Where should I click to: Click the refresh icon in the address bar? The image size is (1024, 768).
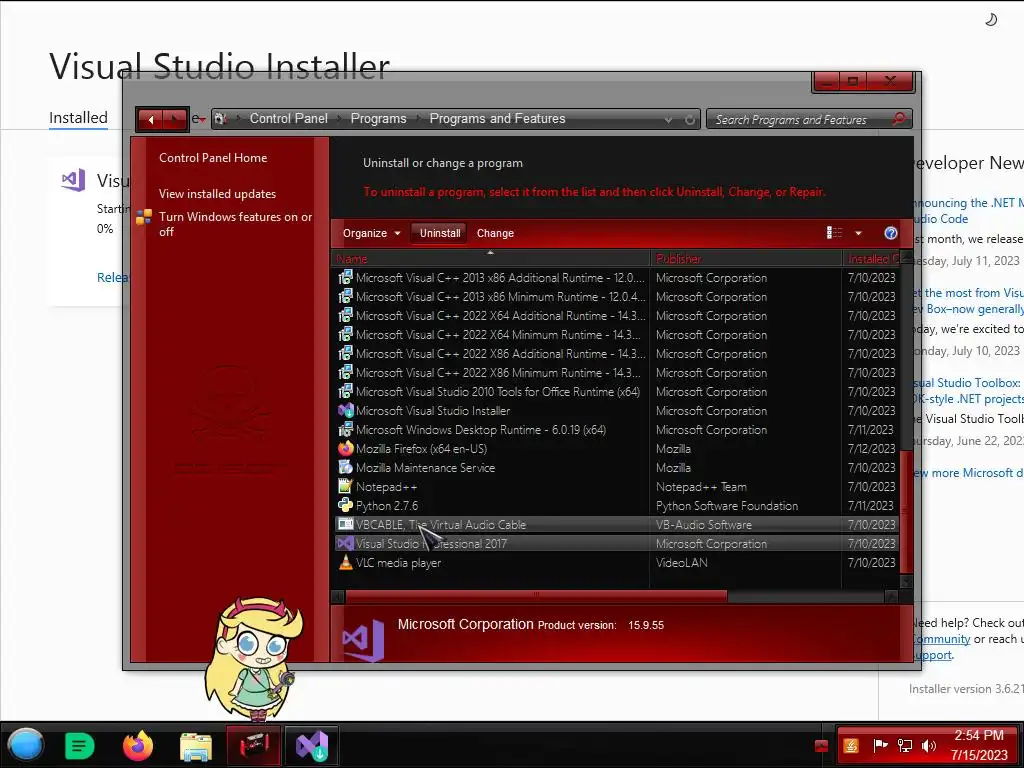[690, 120]
